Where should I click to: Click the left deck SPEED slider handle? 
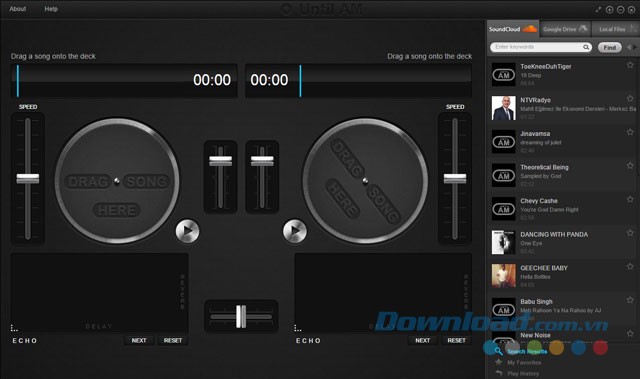(x=28, y=178)
